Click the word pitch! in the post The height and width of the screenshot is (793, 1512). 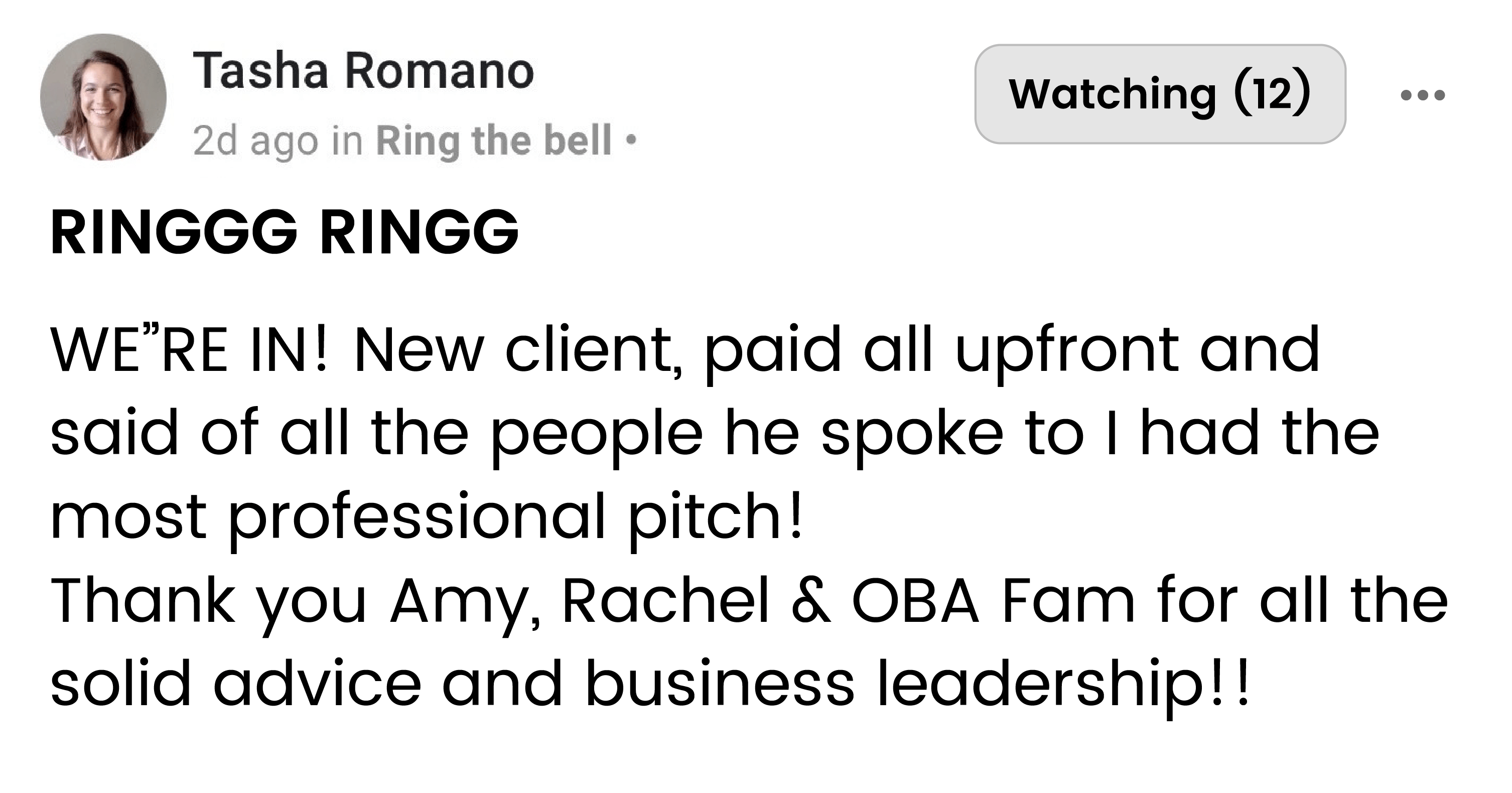[715, 519]
